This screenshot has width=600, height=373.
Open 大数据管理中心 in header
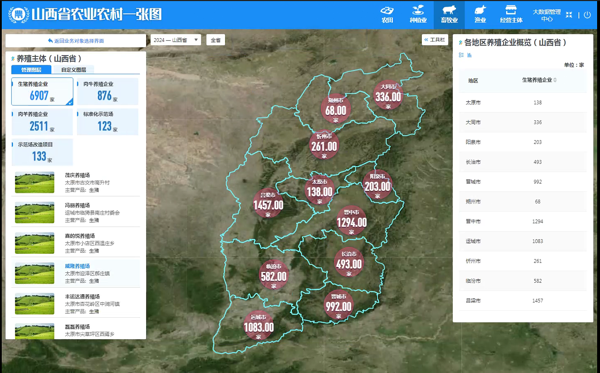546,15
